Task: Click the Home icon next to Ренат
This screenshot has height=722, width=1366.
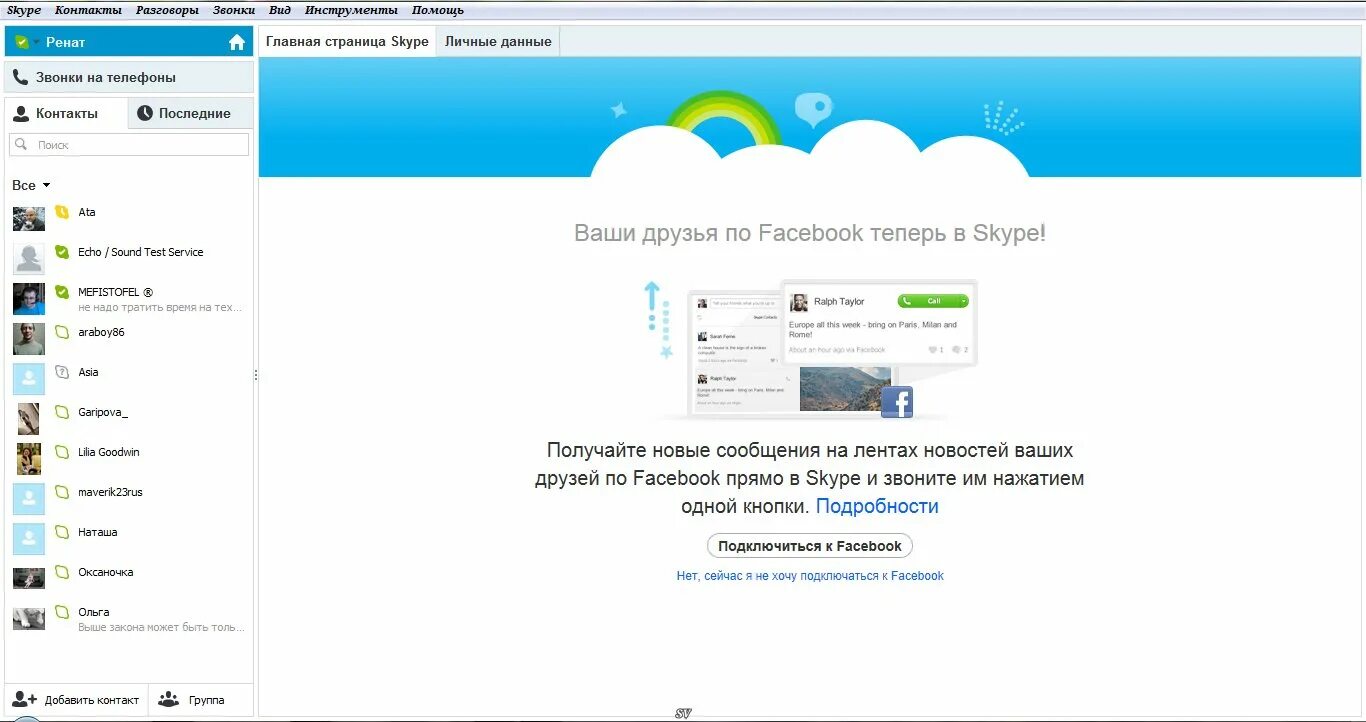Action: [x=237, y=42]
